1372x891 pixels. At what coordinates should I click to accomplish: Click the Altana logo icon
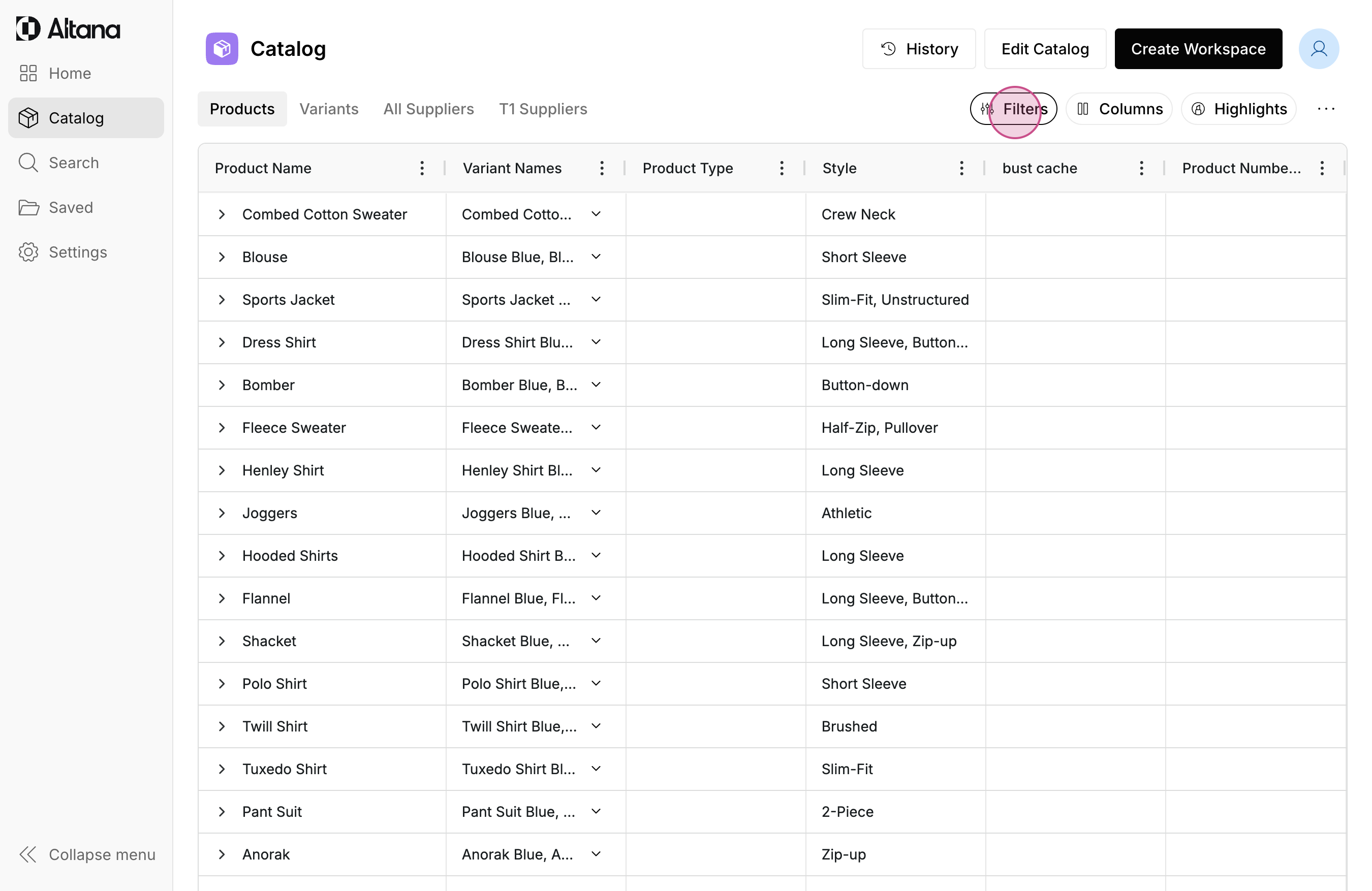(x=27, y=28)
